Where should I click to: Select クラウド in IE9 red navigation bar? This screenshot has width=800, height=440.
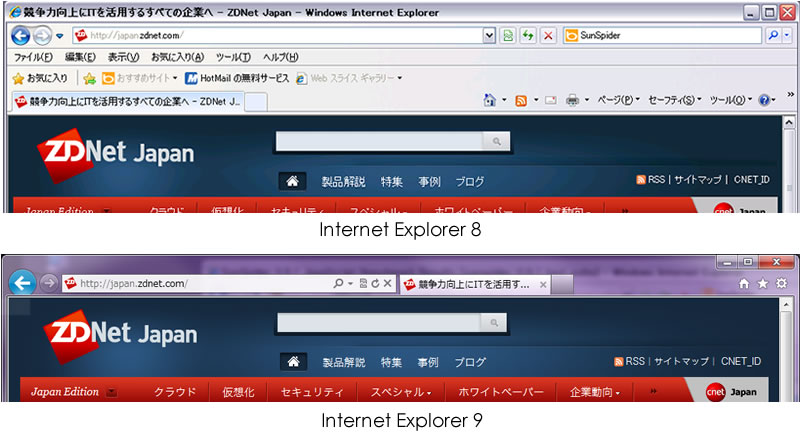click(x=175, y=392)
